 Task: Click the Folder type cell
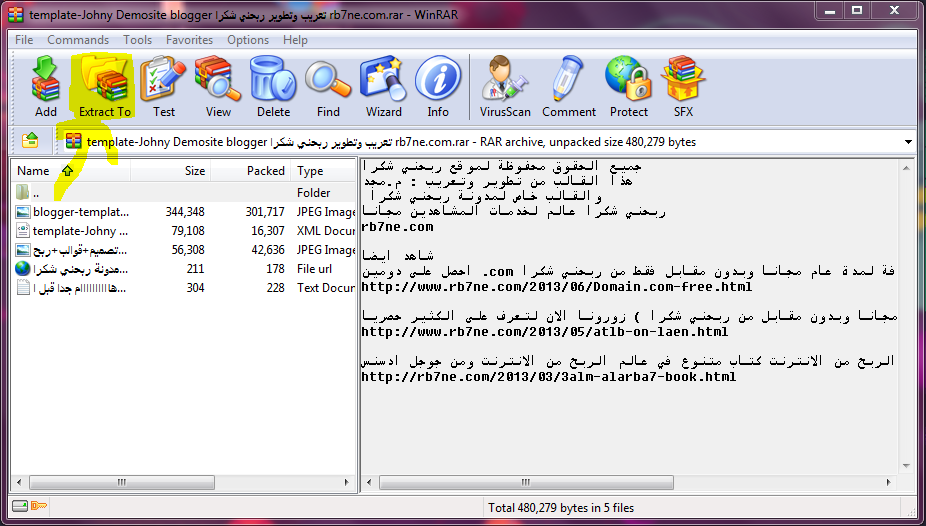click(314, 192)
